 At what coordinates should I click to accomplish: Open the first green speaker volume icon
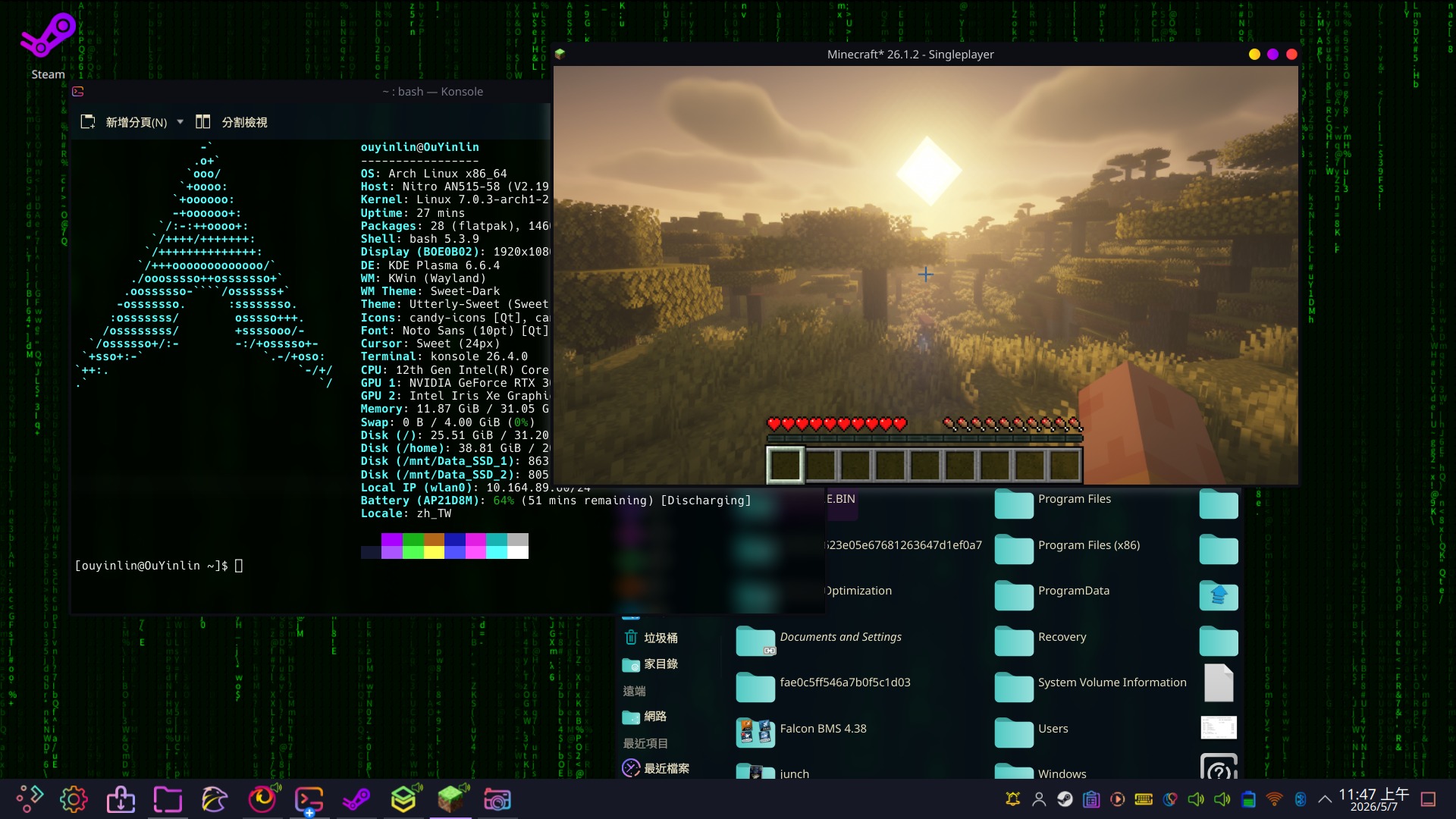point(1196,799)
